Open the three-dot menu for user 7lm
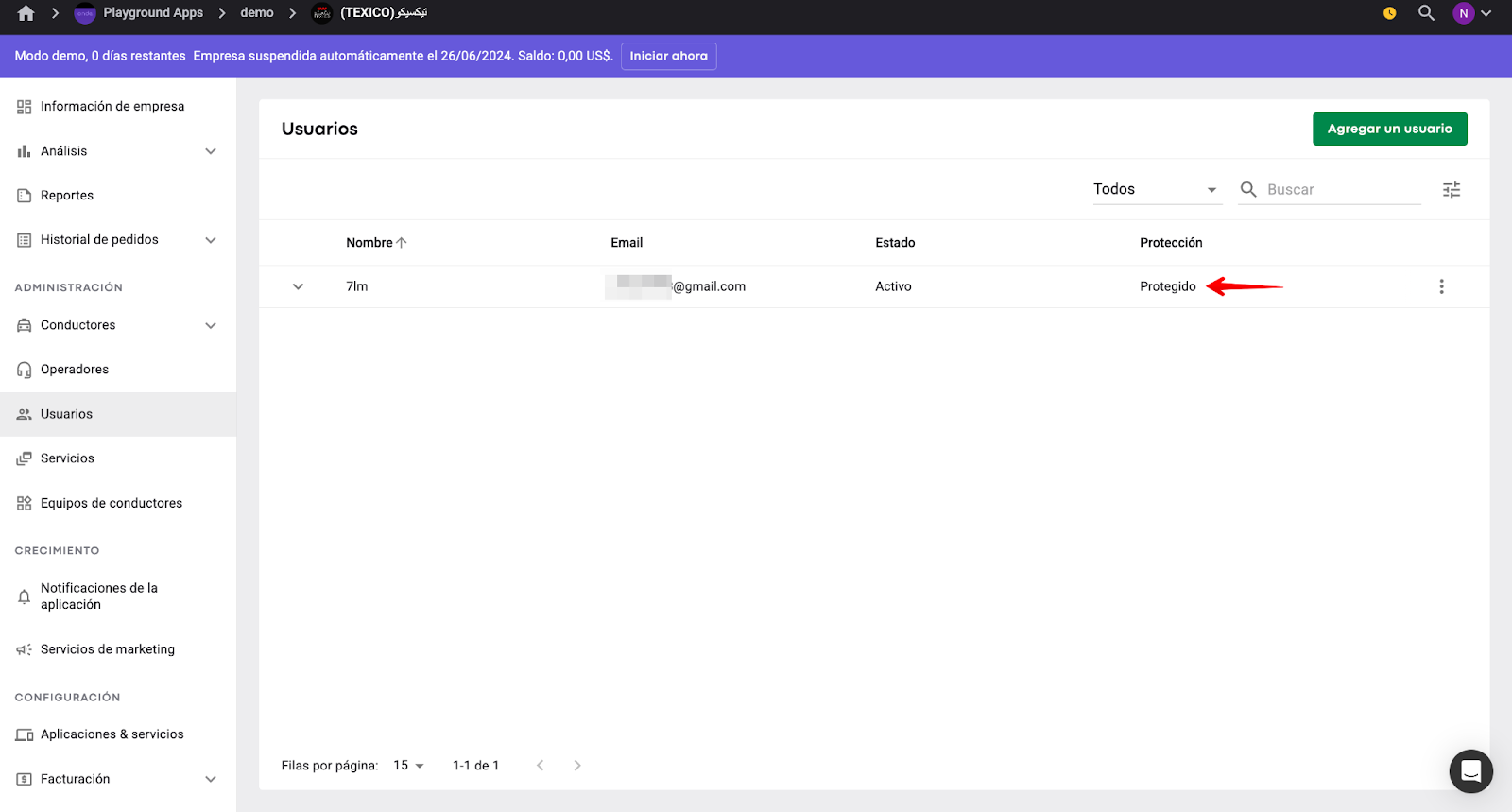Screen dimensions: 1512x812 pos(1441,286)
